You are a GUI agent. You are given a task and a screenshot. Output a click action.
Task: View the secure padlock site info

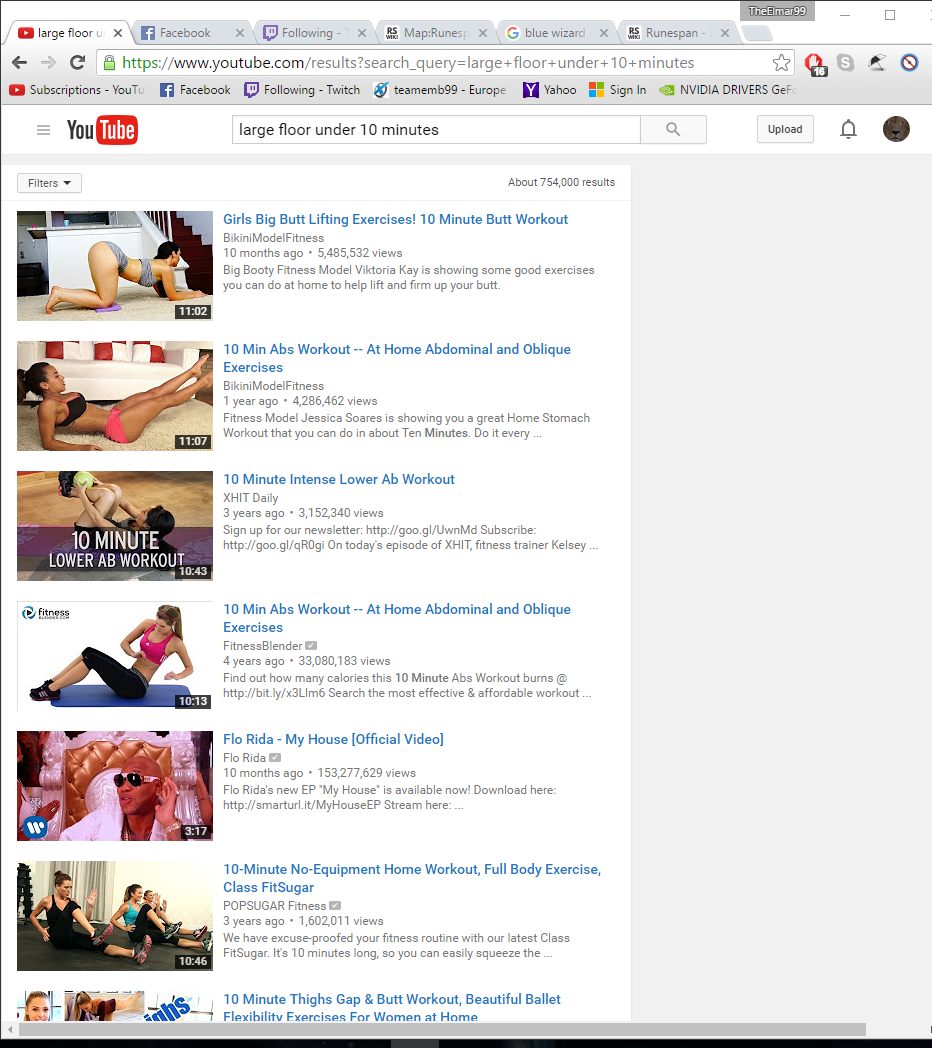tap(109, 63)
